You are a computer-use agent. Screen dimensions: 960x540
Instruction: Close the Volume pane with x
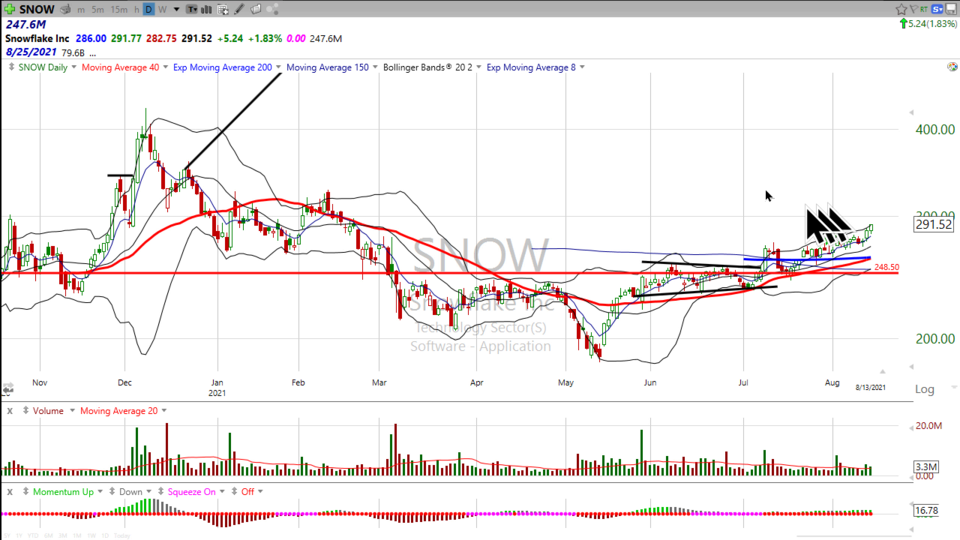(x=9, y=410)
